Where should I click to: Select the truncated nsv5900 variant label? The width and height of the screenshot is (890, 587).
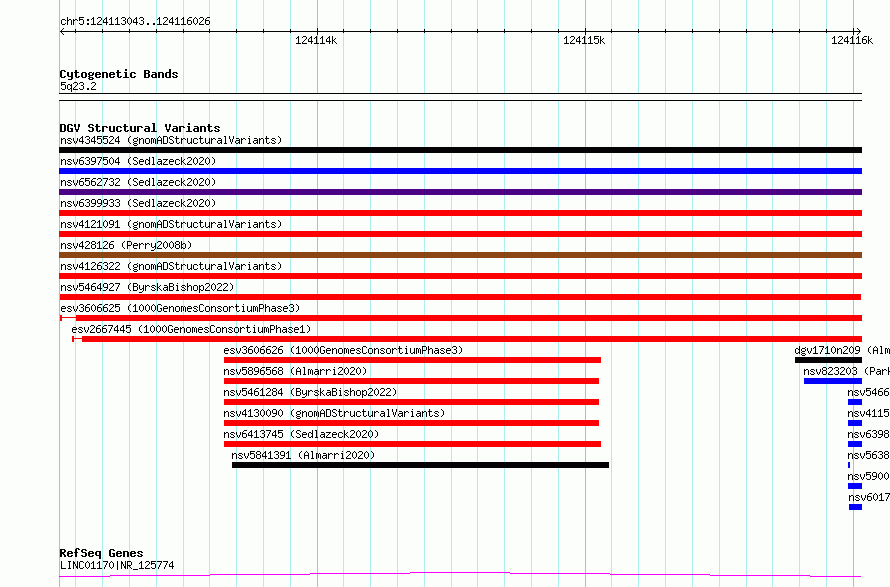[x=868, y=476]
